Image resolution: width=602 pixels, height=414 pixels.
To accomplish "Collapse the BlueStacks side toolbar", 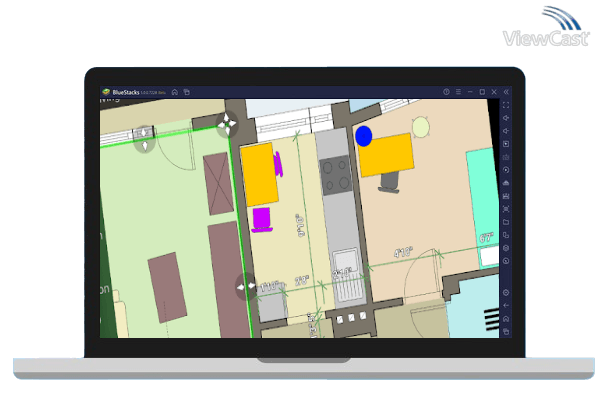I will click(x=506, y=92).
